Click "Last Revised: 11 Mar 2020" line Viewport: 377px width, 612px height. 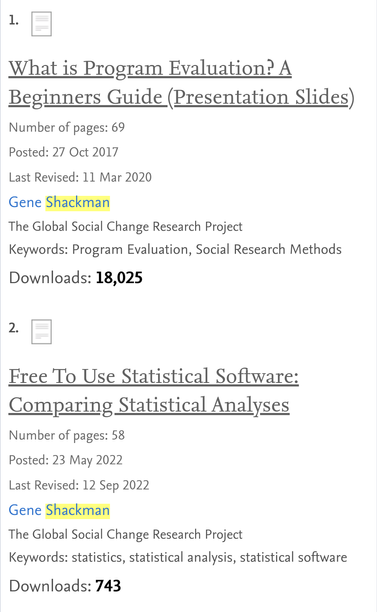pyautogui.click(x=80, y=177)
